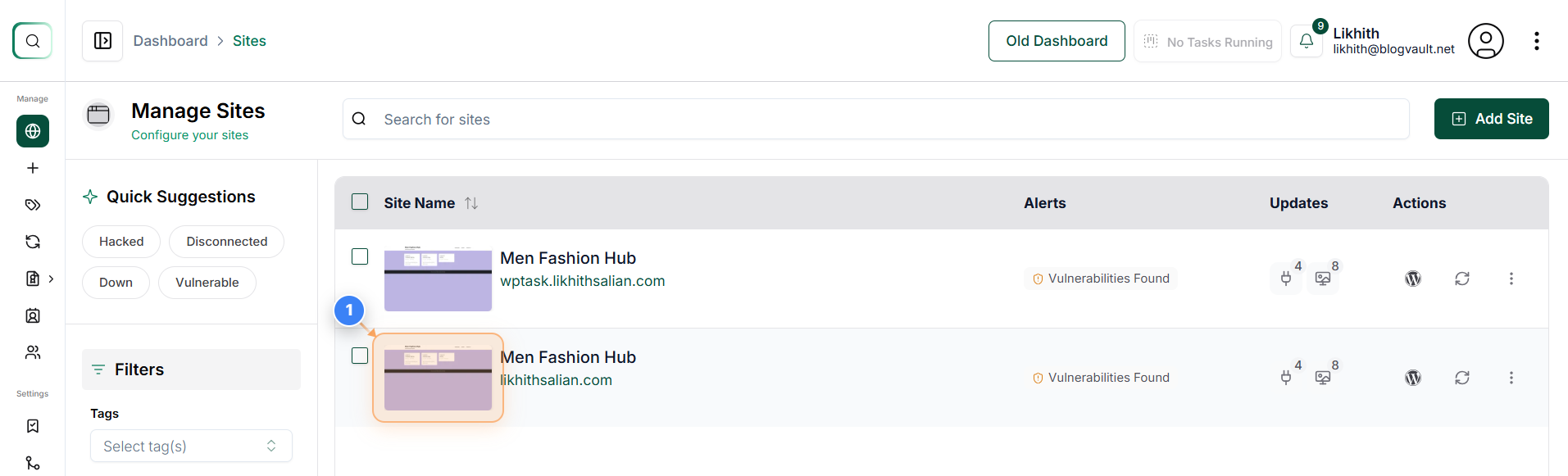Apply the Disconnected quick suggestion
Viewport: 1568px width, 476px height.
(x=226, y=242)
